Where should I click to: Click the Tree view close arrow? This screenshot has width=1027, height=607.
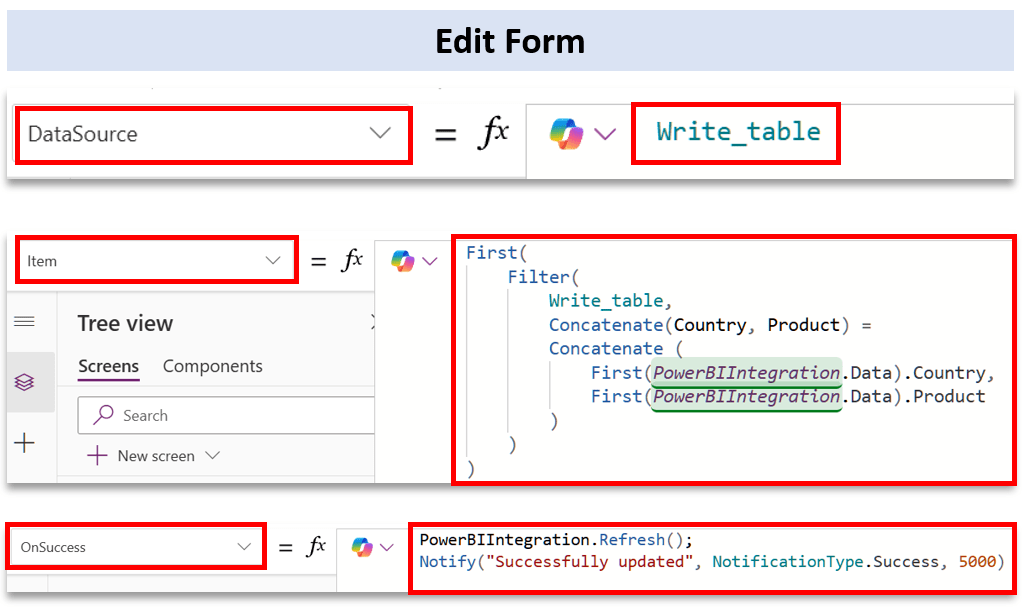tap(371, 322)
